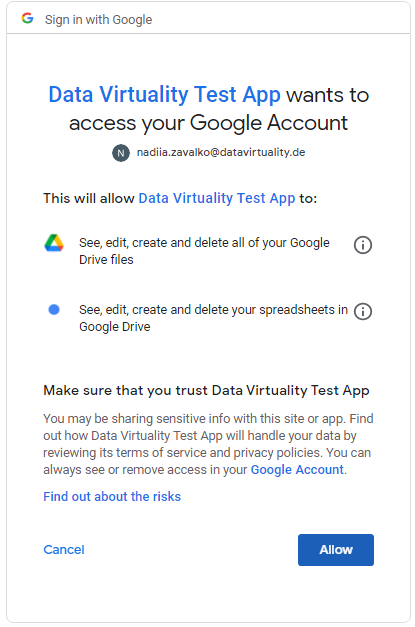Image resolution: width=415 pixels, height=627 pixels.
Task: Click the Google Drive triangle icon
Action: click(x=54, y=243)
